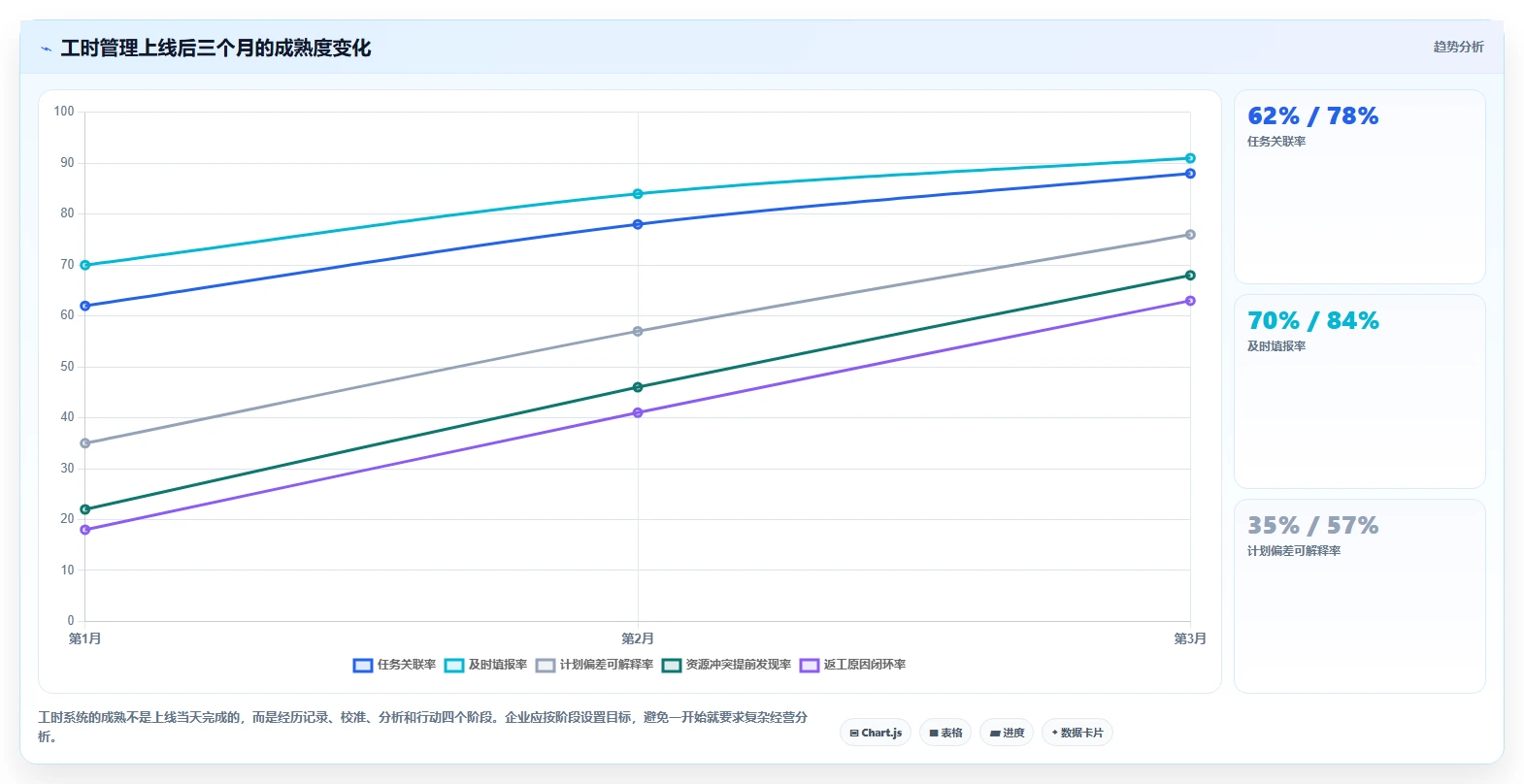Click the 计划偏差可解释率 point at 第1月
Viewport: 1524px width, 784px height.
(85, 443)
